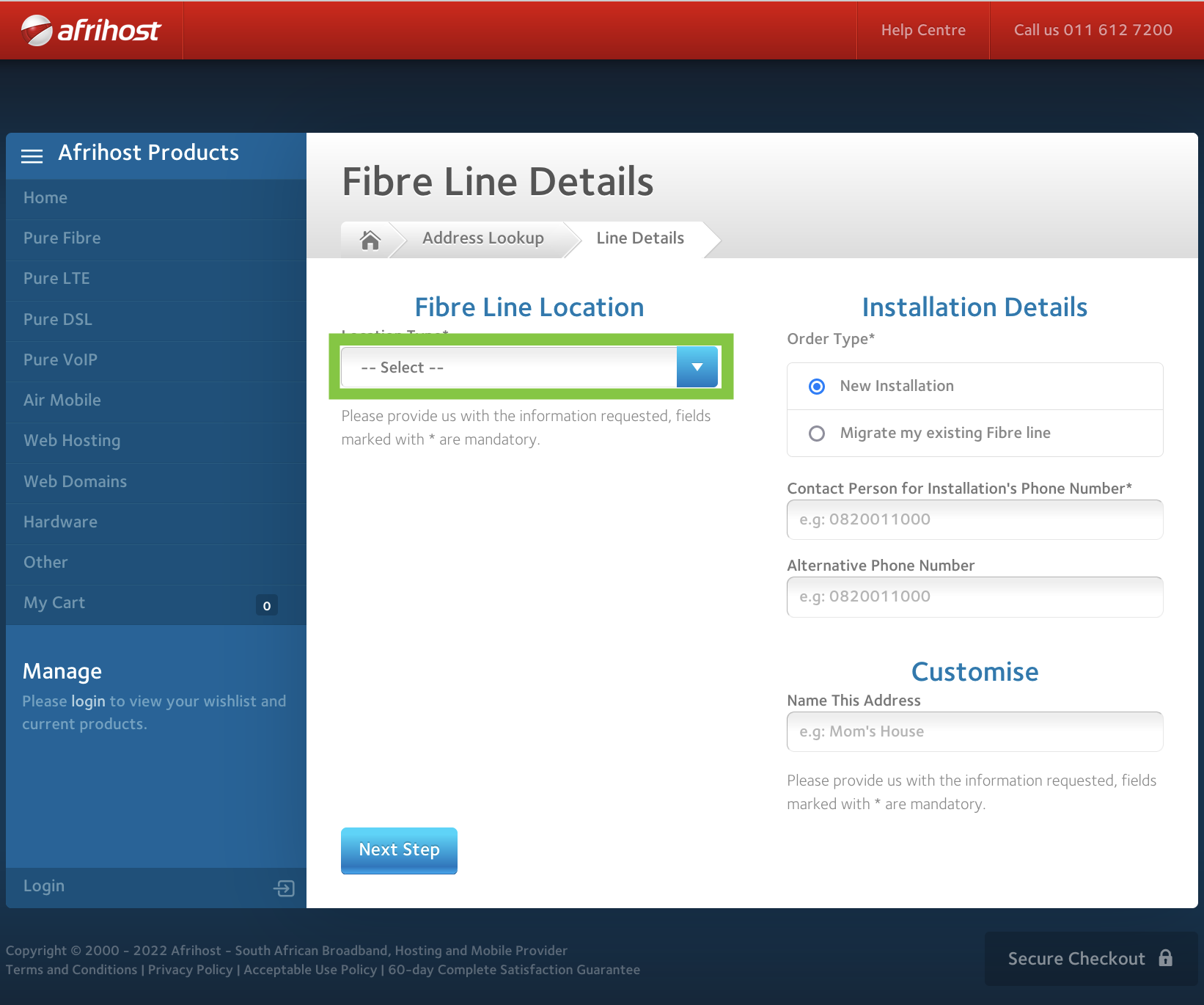Open the Help Centre link
The width and height of the screenshot is (1204, 1005).
(922, 30)
